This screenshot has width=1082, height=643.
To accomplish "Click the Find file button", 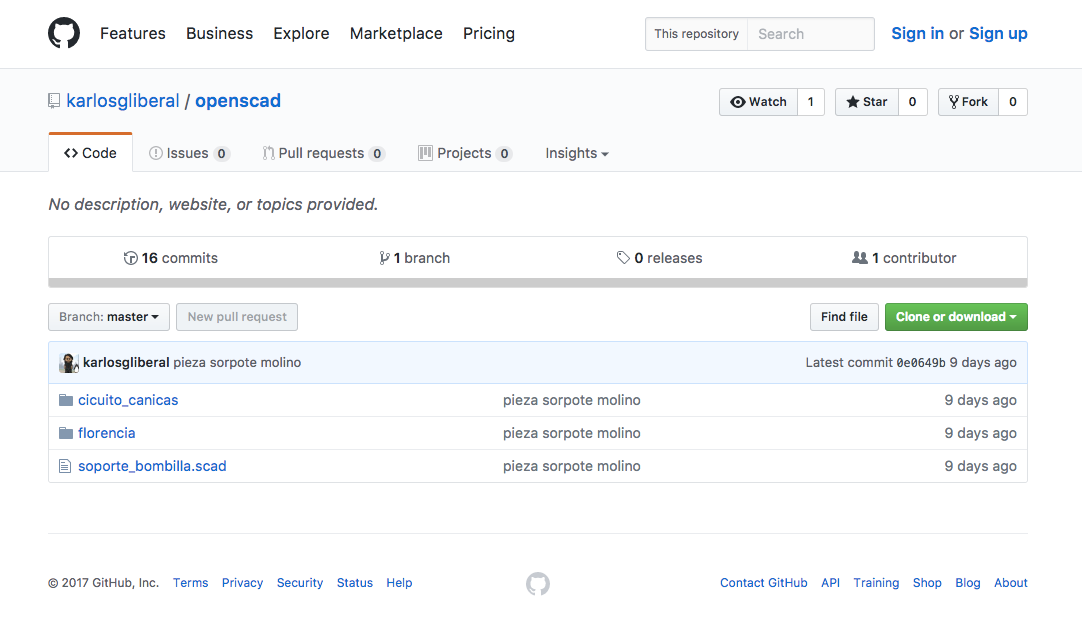I will pyautogui.click(x=844, y=317).
